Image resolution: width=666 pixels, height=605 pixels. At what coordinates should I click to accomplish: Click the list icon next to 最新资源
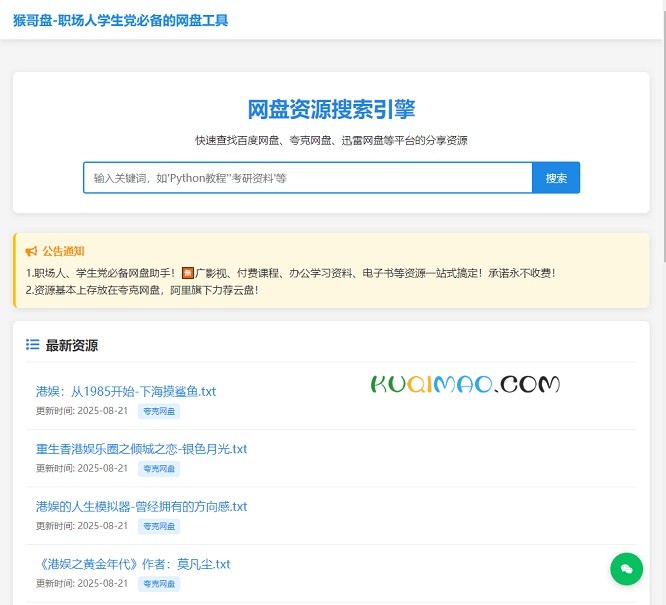[32, 345]
